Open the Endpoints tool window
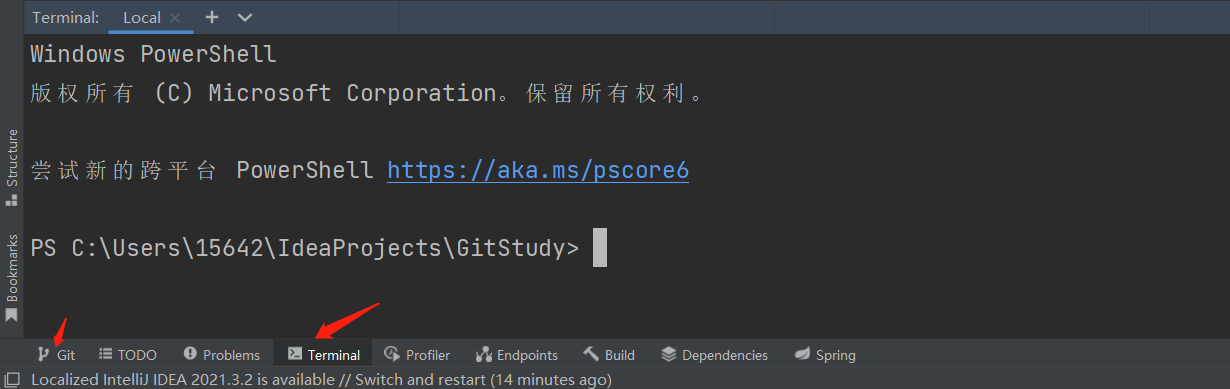This screenshot has width=1230, height=389. click(517, 354)
